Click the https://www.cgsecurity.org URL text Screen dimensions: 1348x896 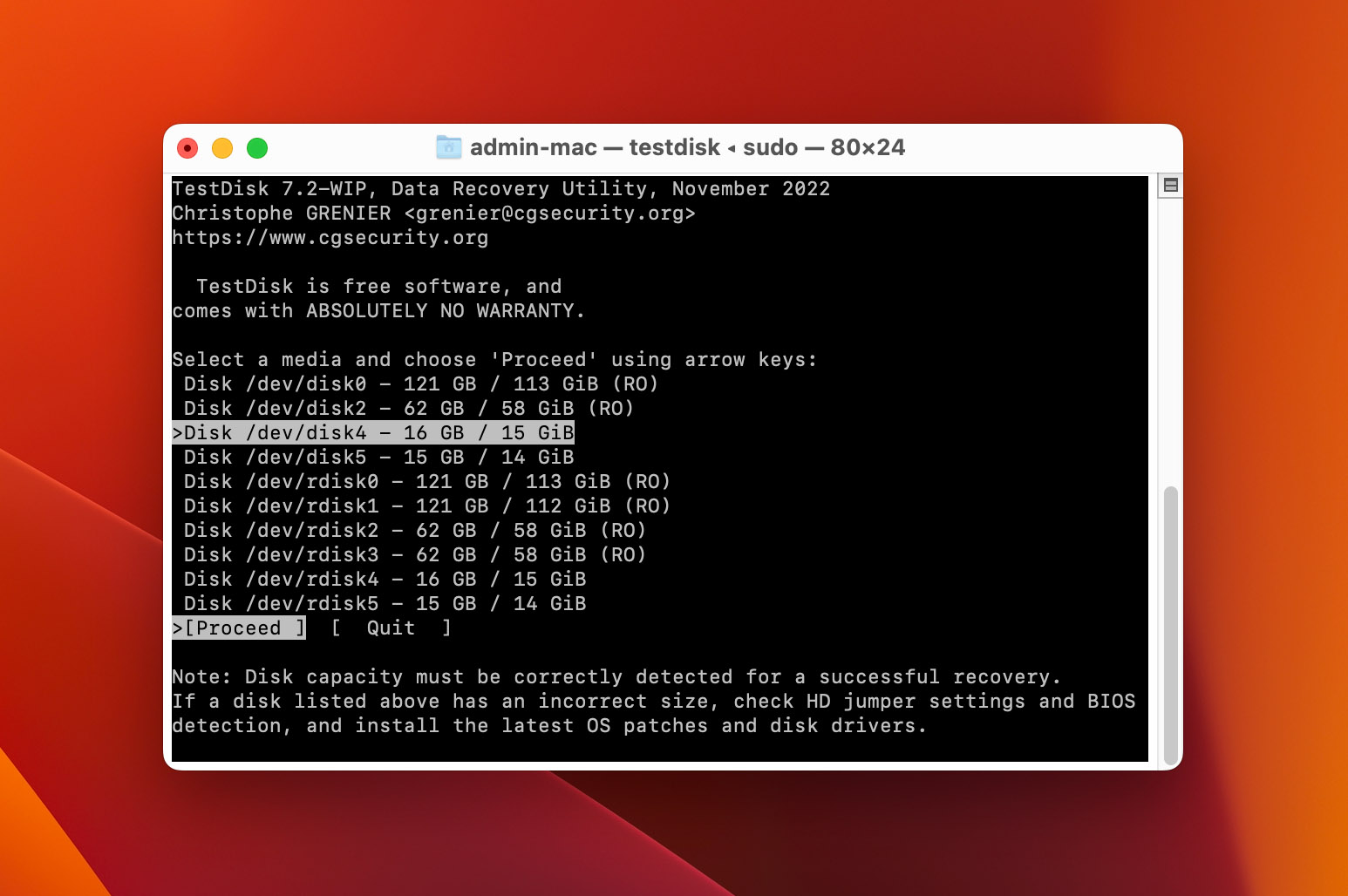point(330,237)
